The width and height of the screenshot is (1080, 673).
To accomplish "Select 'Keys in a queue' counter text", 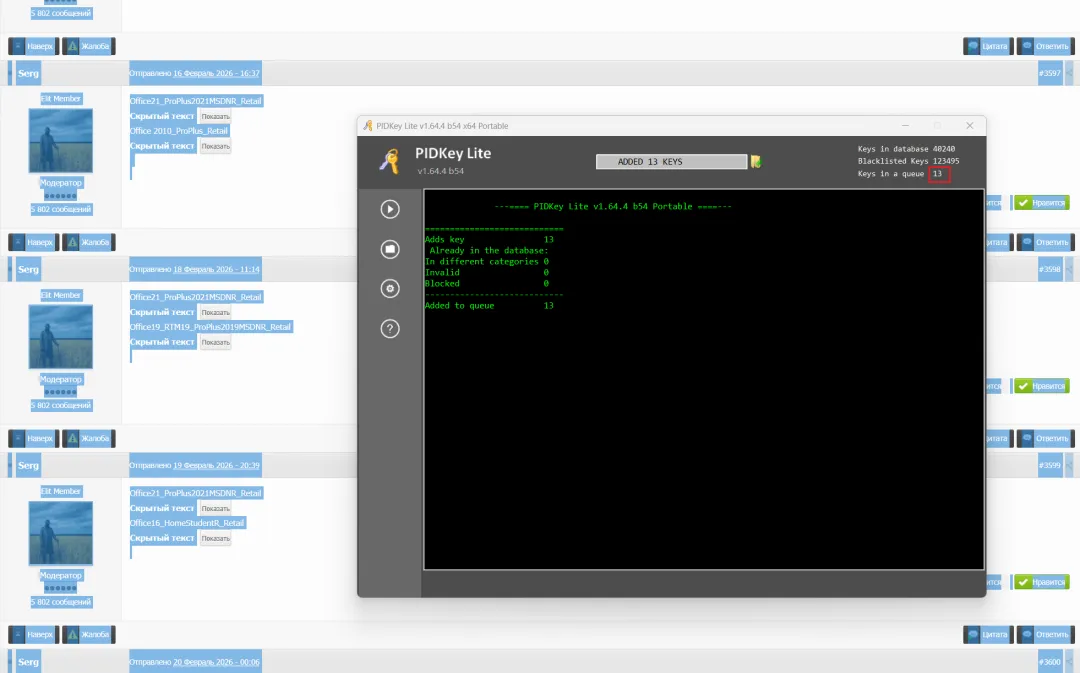I will tap(891, 174).
